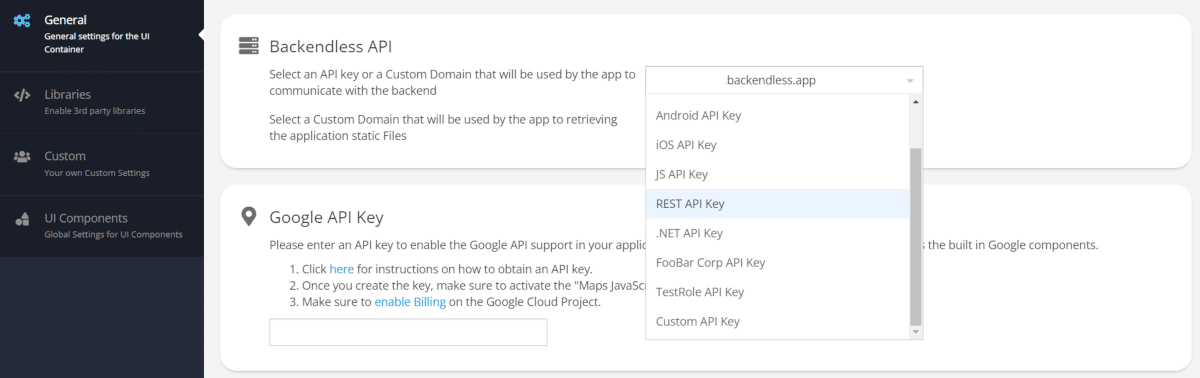Follow the 'here' instructions link

point(341,269)
